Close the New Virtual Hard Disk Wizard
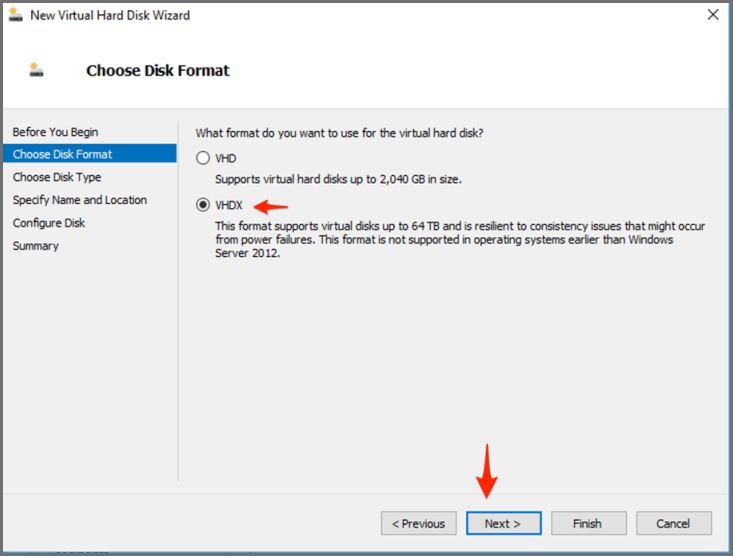The image size is (733, 556). [x=713, y=15]
